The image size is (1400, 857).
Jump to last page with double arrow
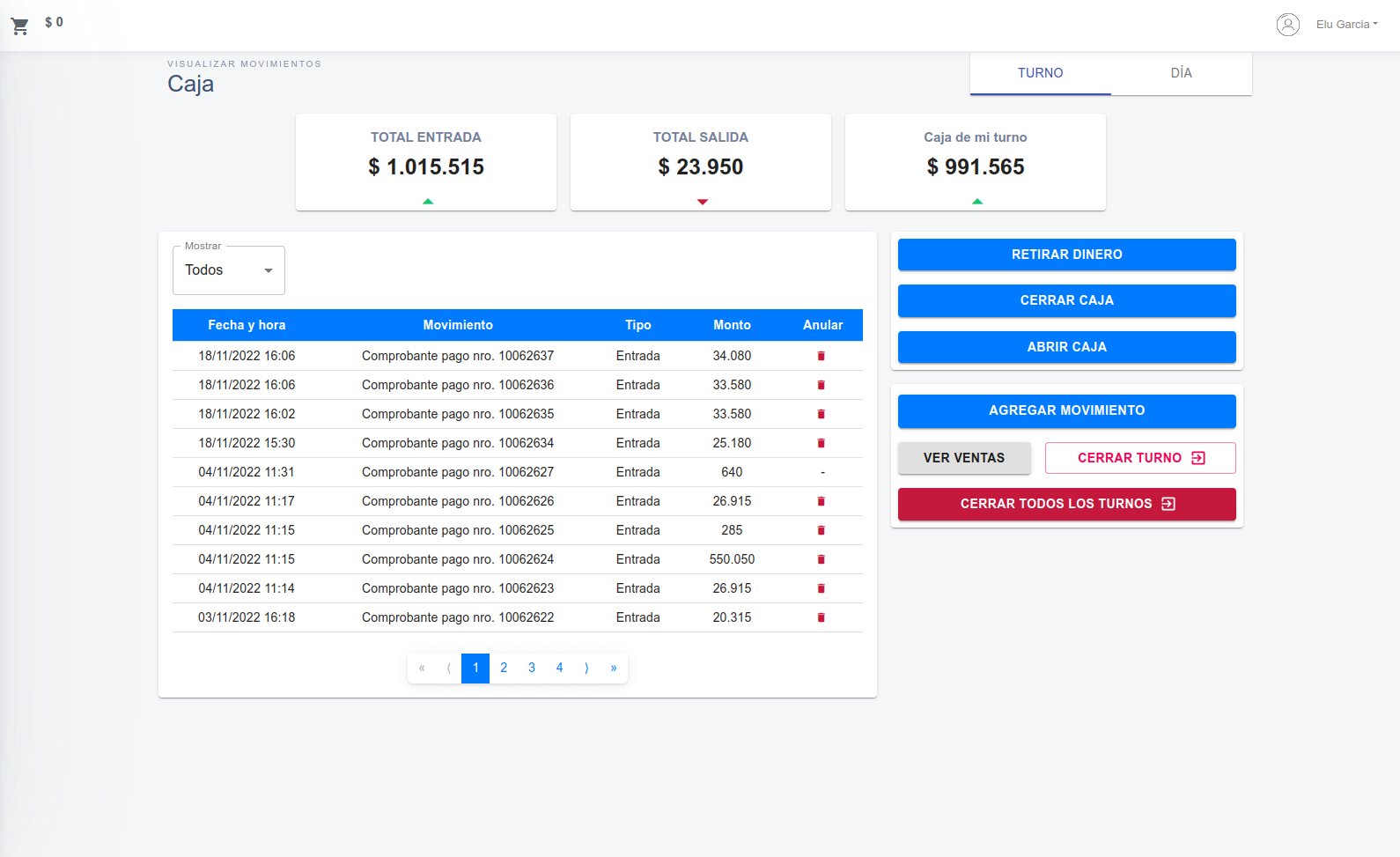[x=614, y=668]
